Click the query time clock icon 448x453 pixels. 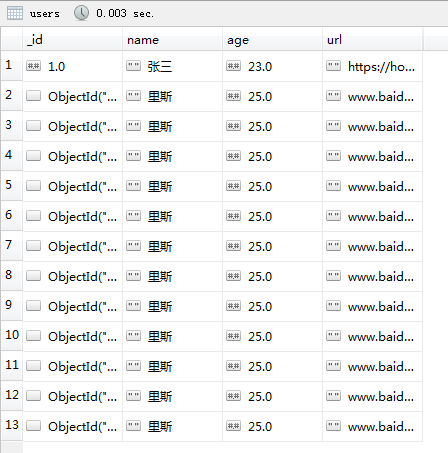pyautogui.click(x=81, y=13)
